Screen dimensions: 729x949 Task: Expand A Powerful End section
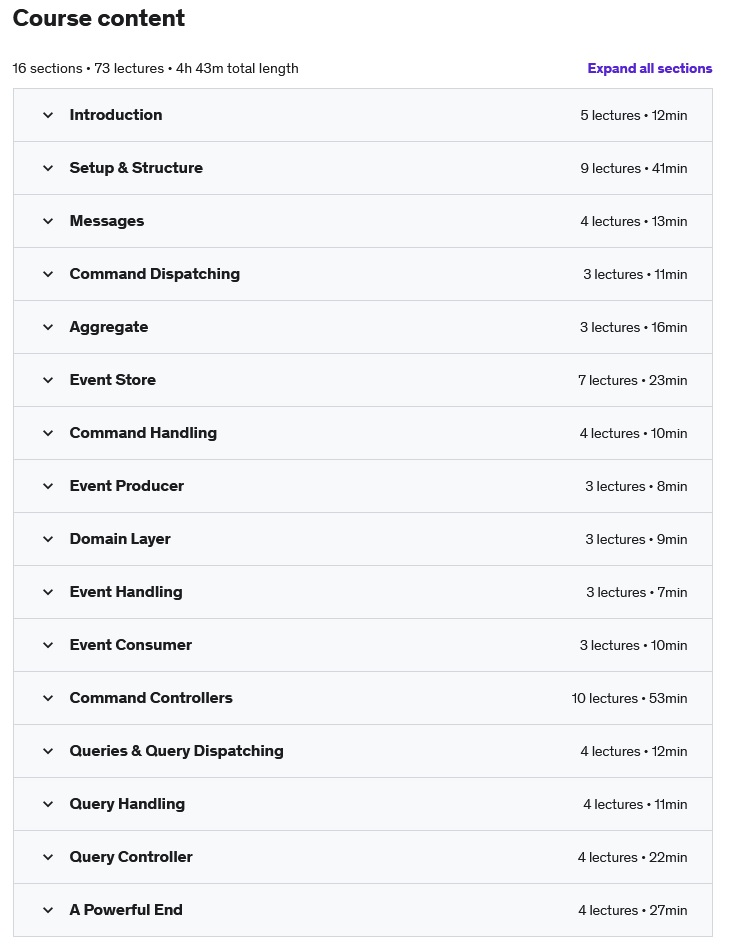pyautogui.click(x=363, y=910)
